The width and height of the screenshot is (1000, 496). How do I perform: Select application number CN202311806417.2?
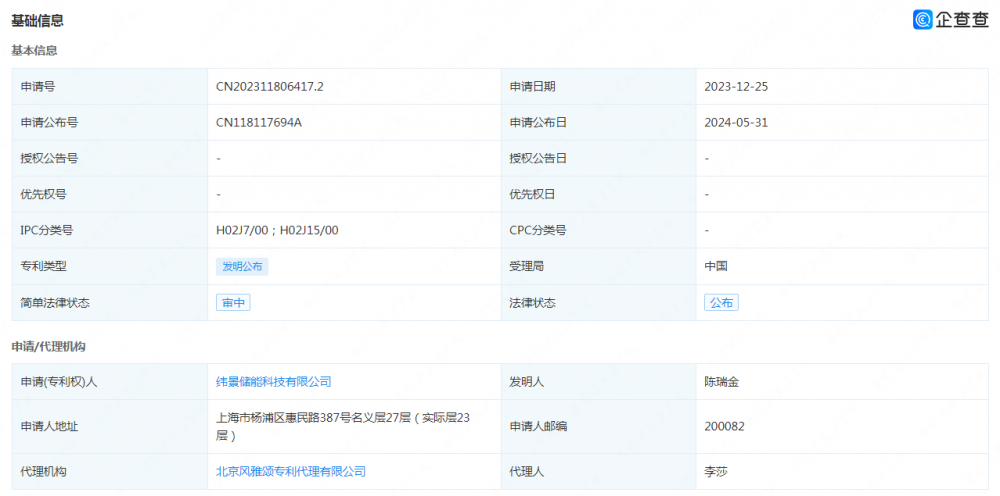[x=270, y=87]
